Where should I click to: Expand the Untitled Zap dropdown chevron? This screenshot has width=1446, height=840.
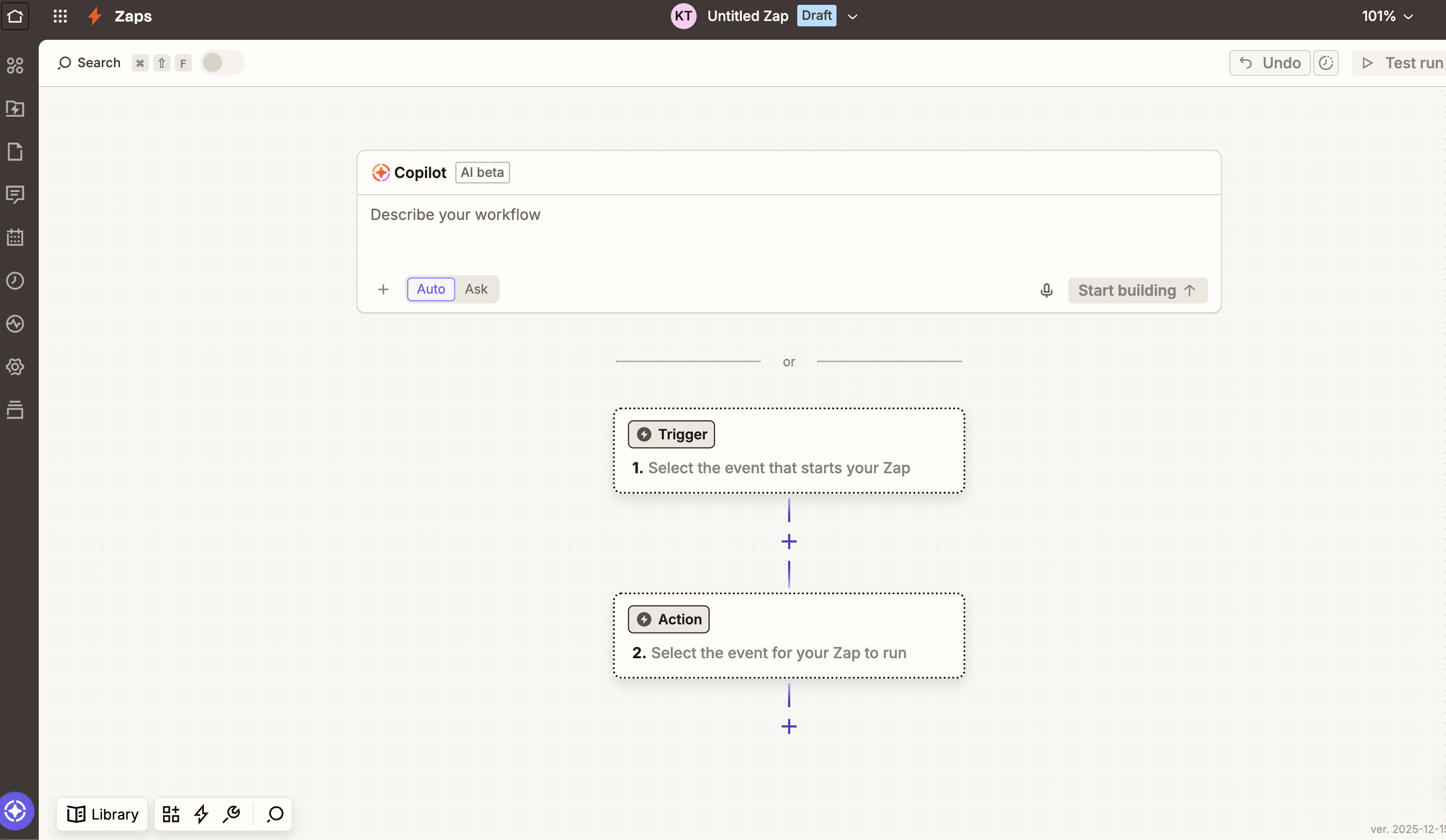(x=852, y=17)
